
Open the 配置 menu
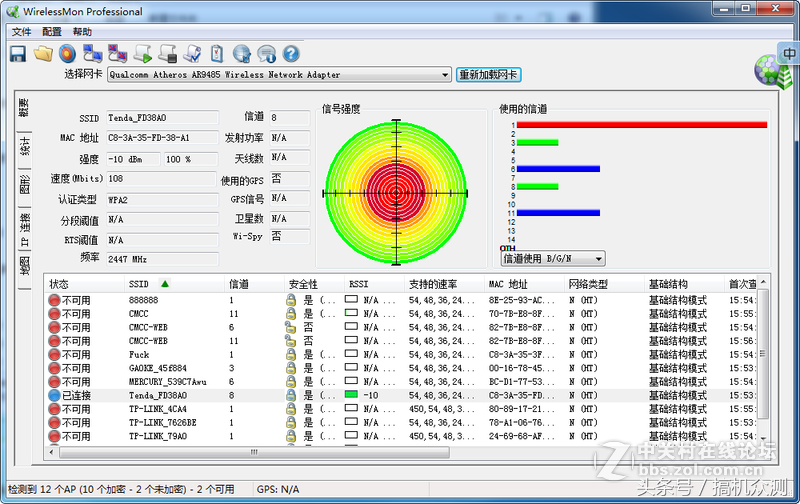pyautogui.click(x=52, y=32)
